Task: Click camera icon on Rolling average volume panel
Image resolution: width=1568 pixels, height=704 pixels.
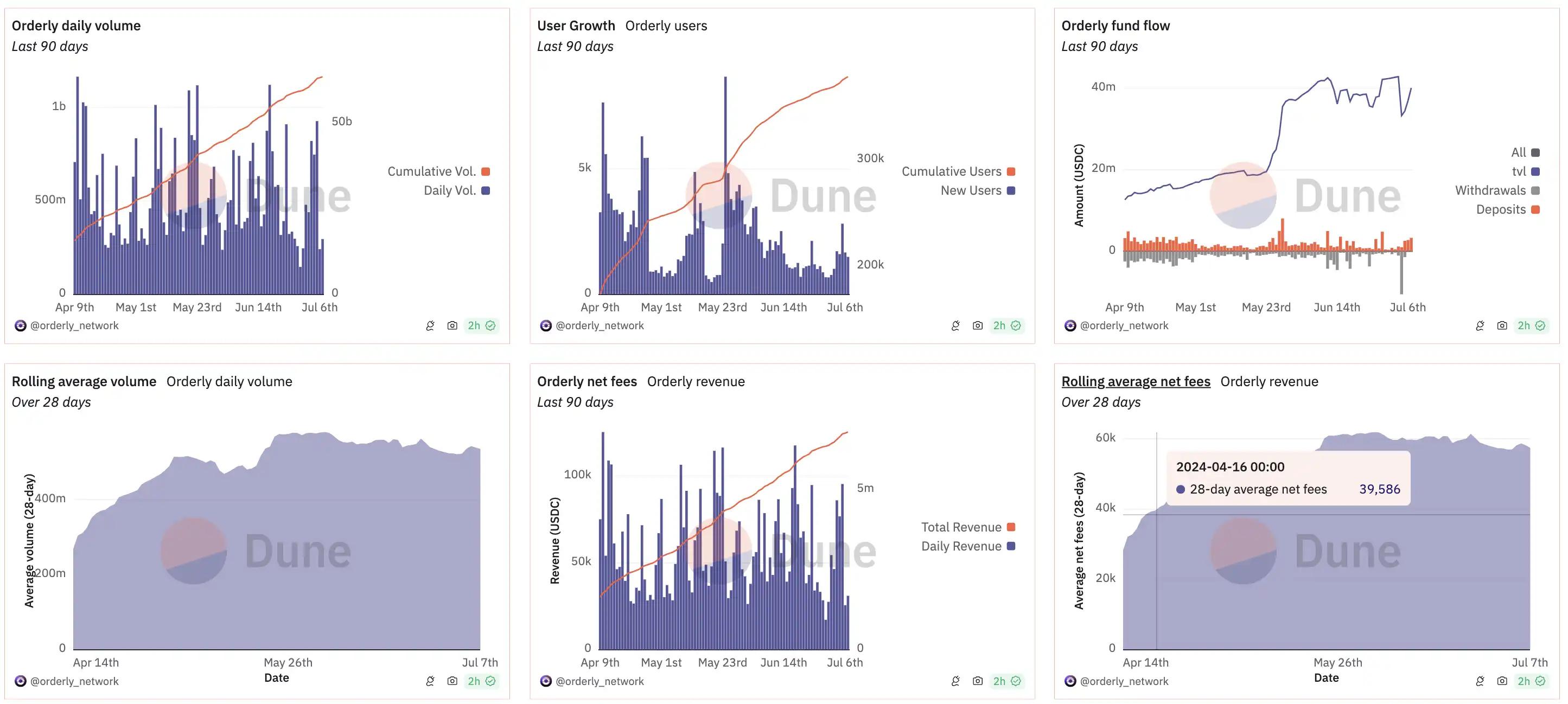Action: 452,681
